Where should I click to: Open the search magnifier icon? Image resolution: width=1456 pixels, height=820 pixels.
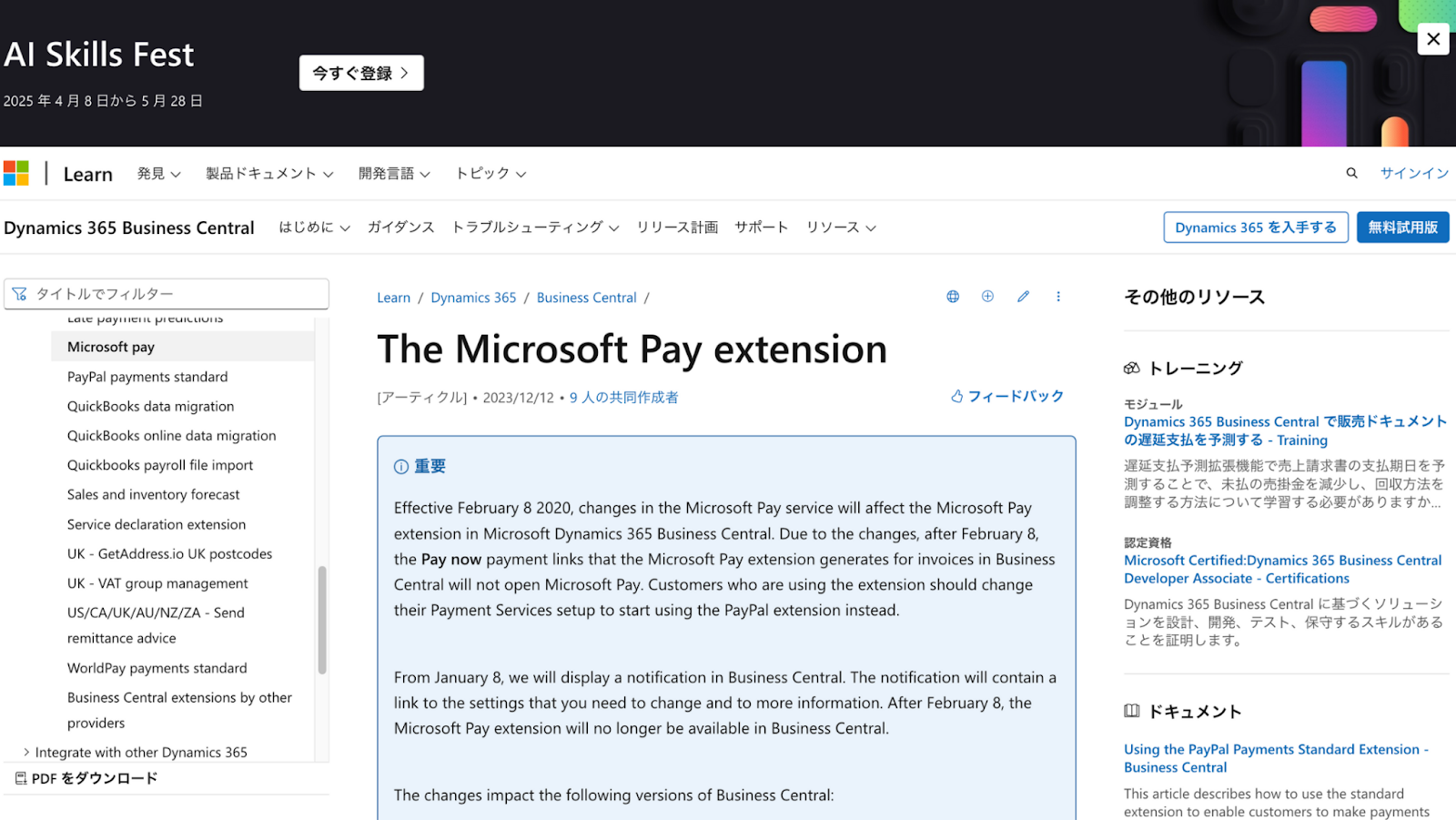tap(1351, 173)
